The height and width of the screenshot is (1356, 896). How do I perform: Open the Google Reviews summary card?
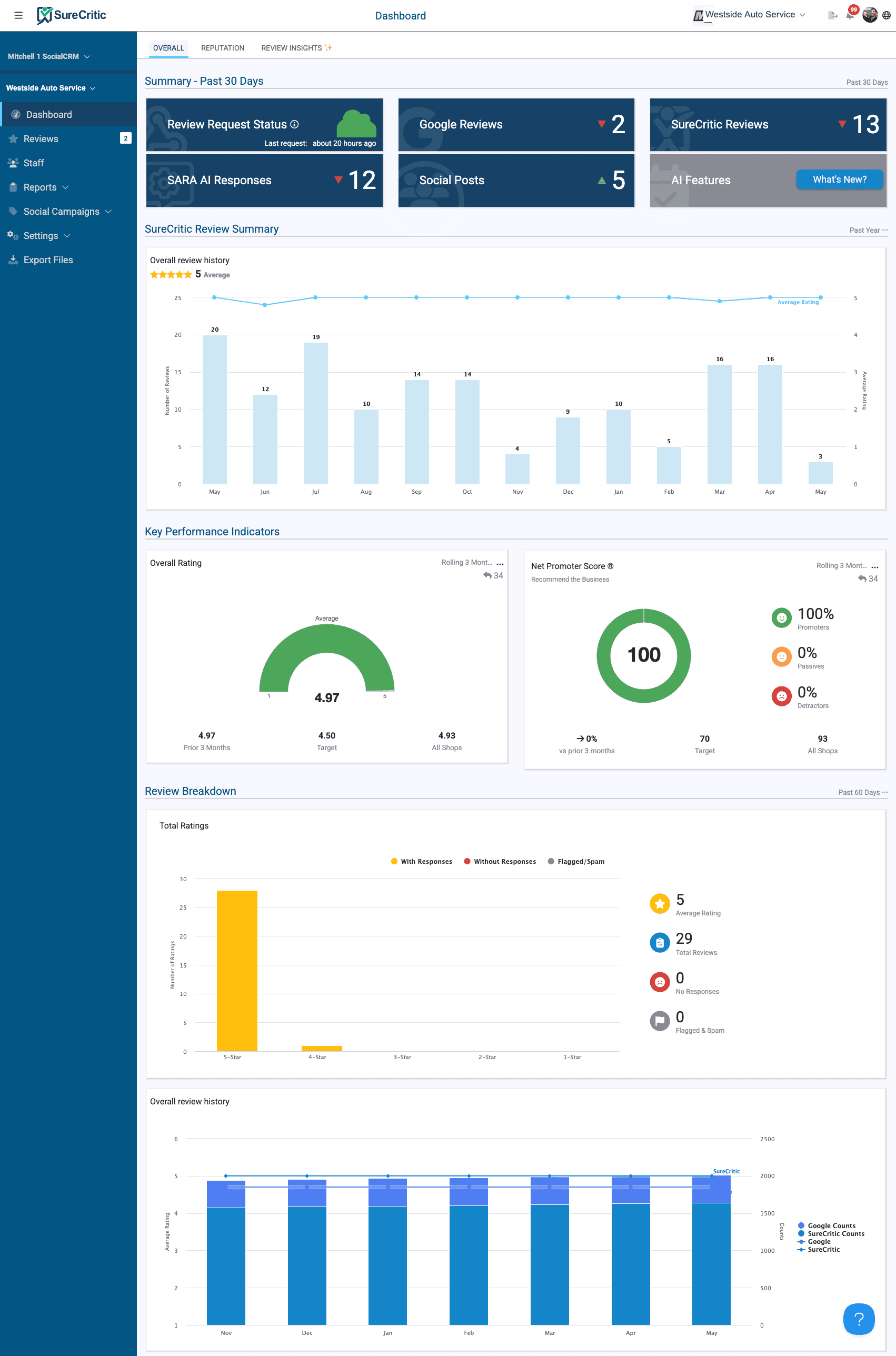(516, 125)
